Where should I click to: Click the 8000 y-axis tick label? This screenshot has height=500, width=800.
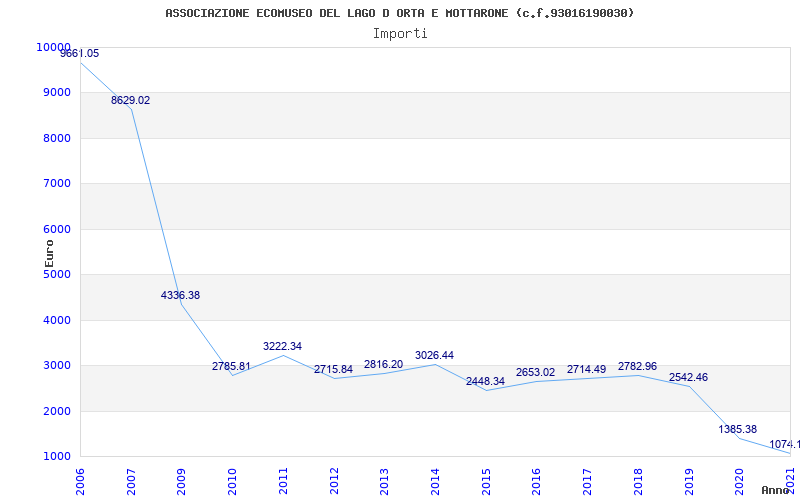click(x=57, y=139)
